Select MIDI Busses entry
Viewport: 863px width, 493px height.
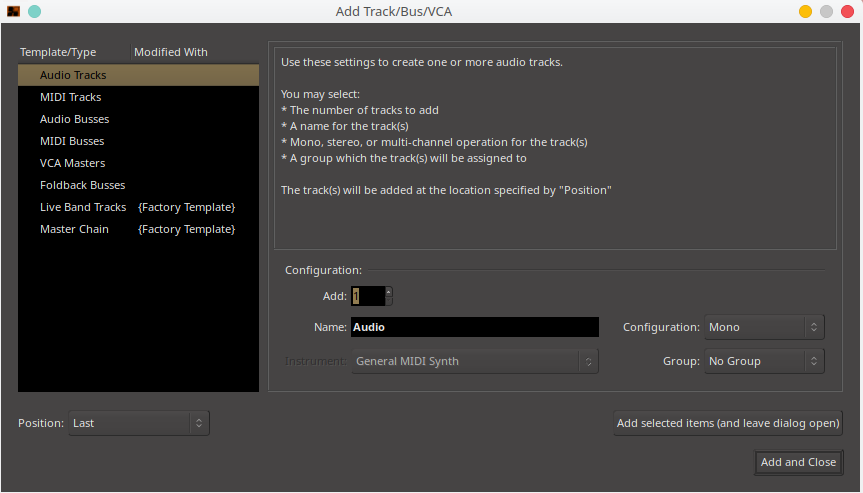(x=72, y=141)
